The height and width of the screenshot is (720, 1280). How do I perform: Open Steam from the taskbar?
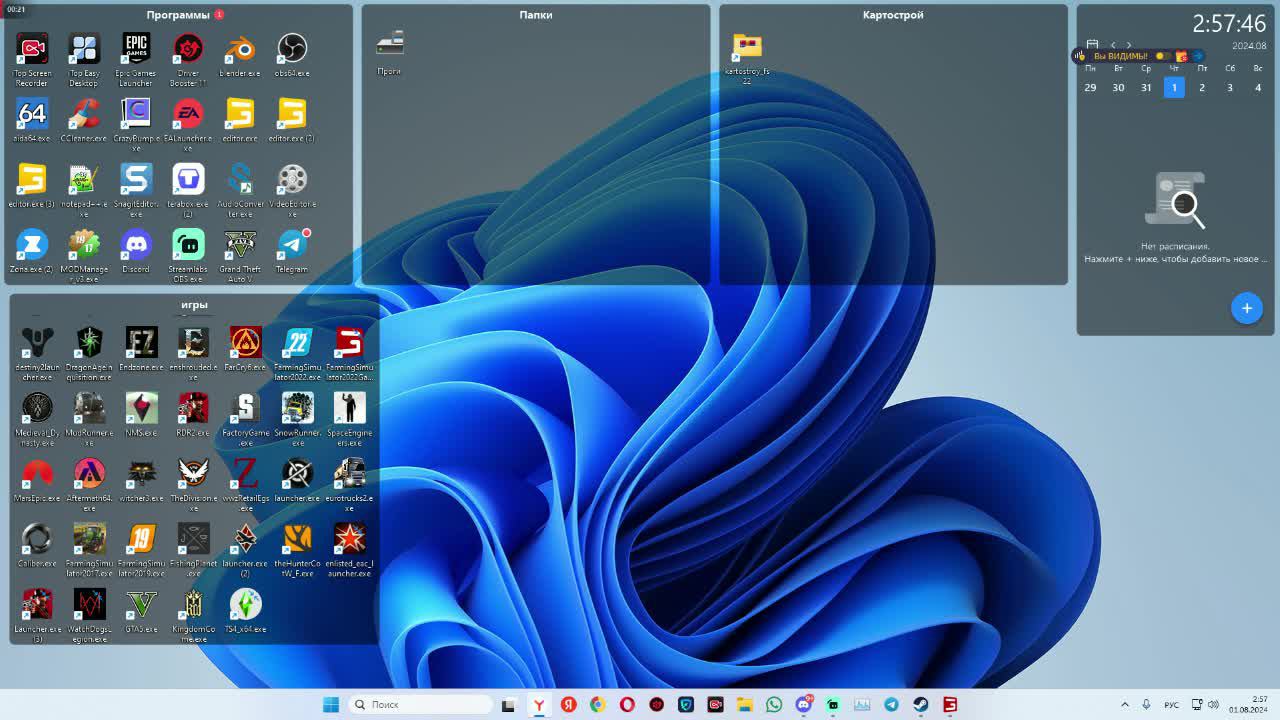pyautogui.click(x=921, y=705)
